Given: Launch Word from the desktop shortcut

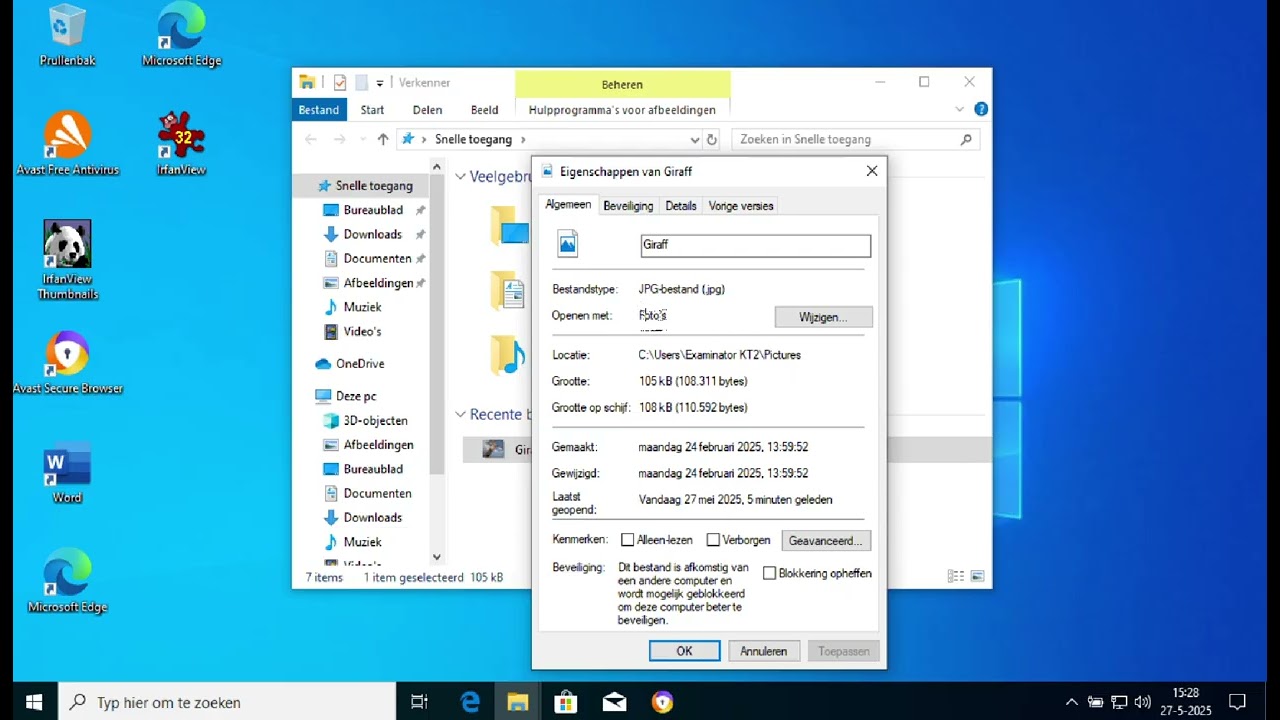Looking at the screenshot, I should (x=67, y=471).
